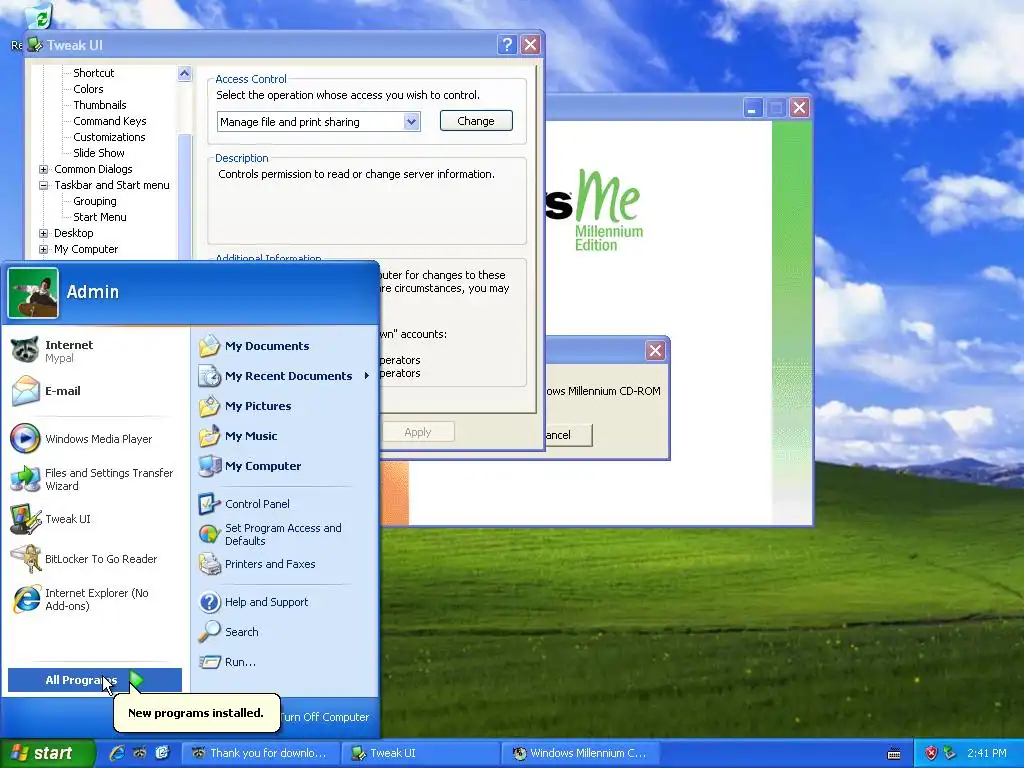Viewport: 1024px width, 768px height.
Task: Launch Internet Explorer from Quick Launch bar
Action: click(117, 754)
